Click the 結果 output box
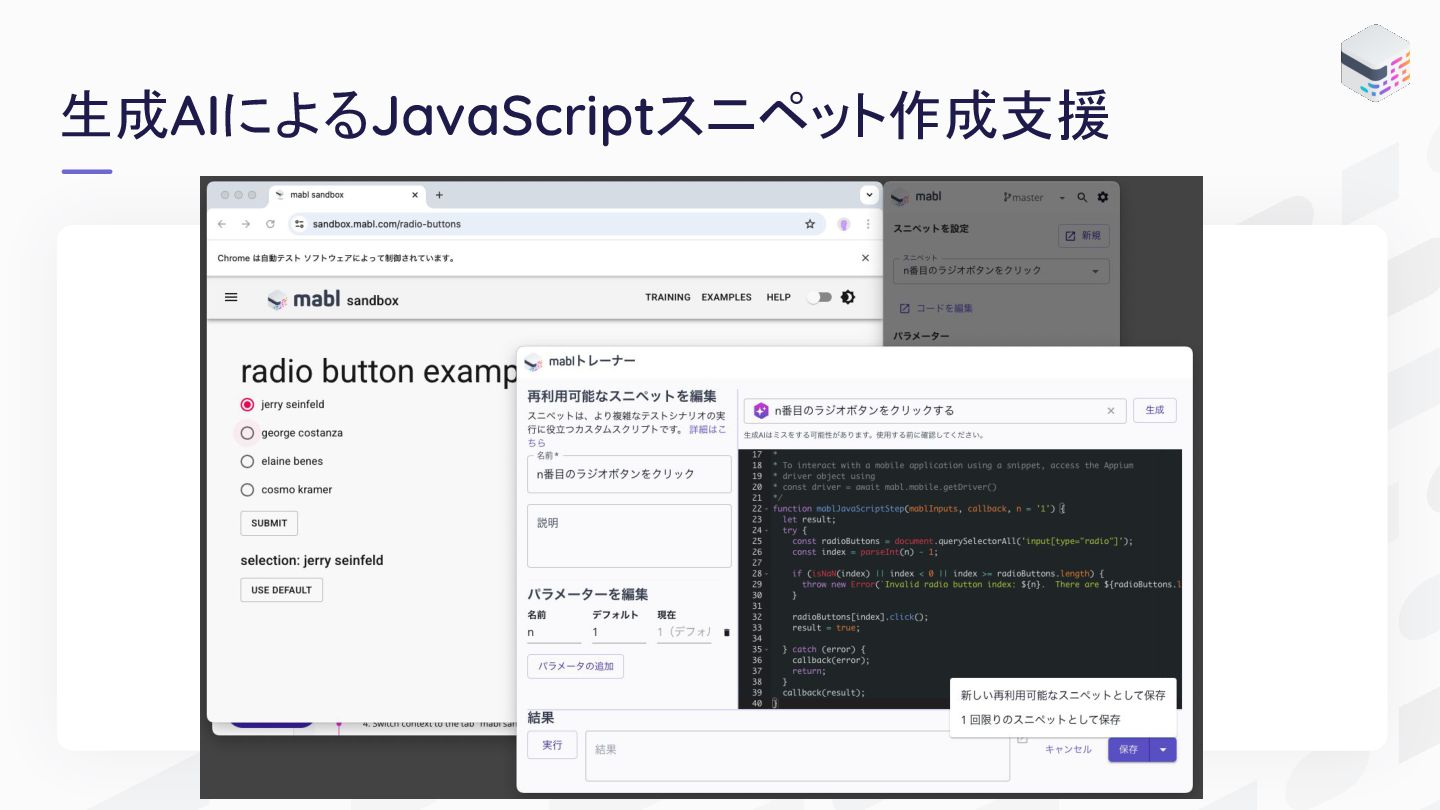This screenshot has width=1440, height=810. point(798,756)
